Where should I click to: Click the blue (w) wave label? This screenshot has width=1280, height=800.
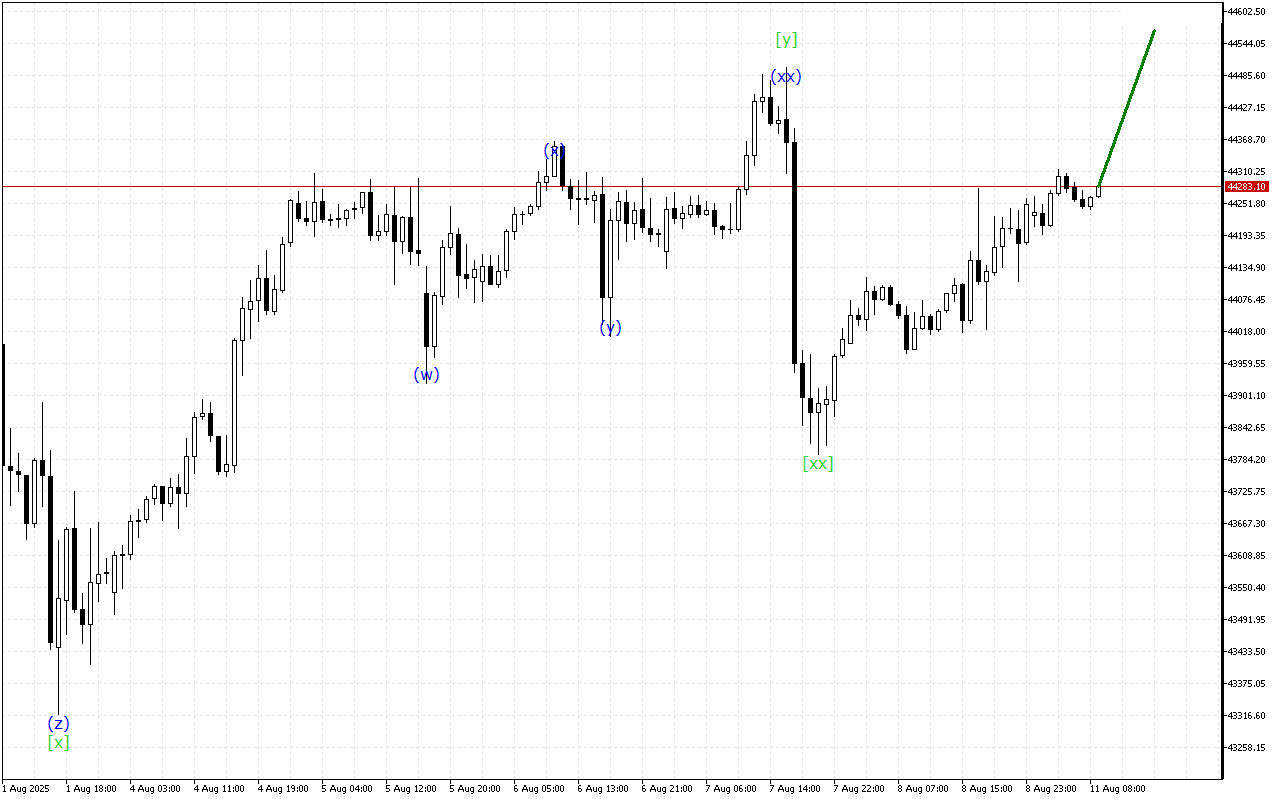(x=426, y=375)
